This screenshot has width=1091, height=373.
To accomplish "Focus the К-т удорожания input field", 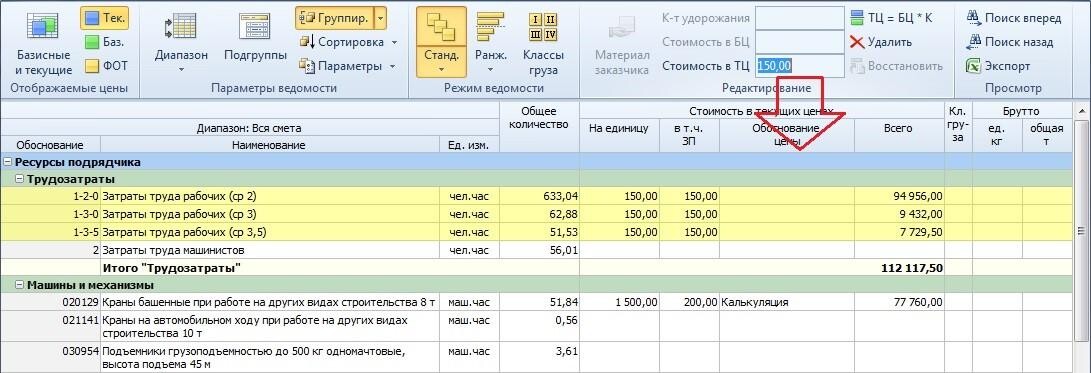I will [x=799, y=18].
